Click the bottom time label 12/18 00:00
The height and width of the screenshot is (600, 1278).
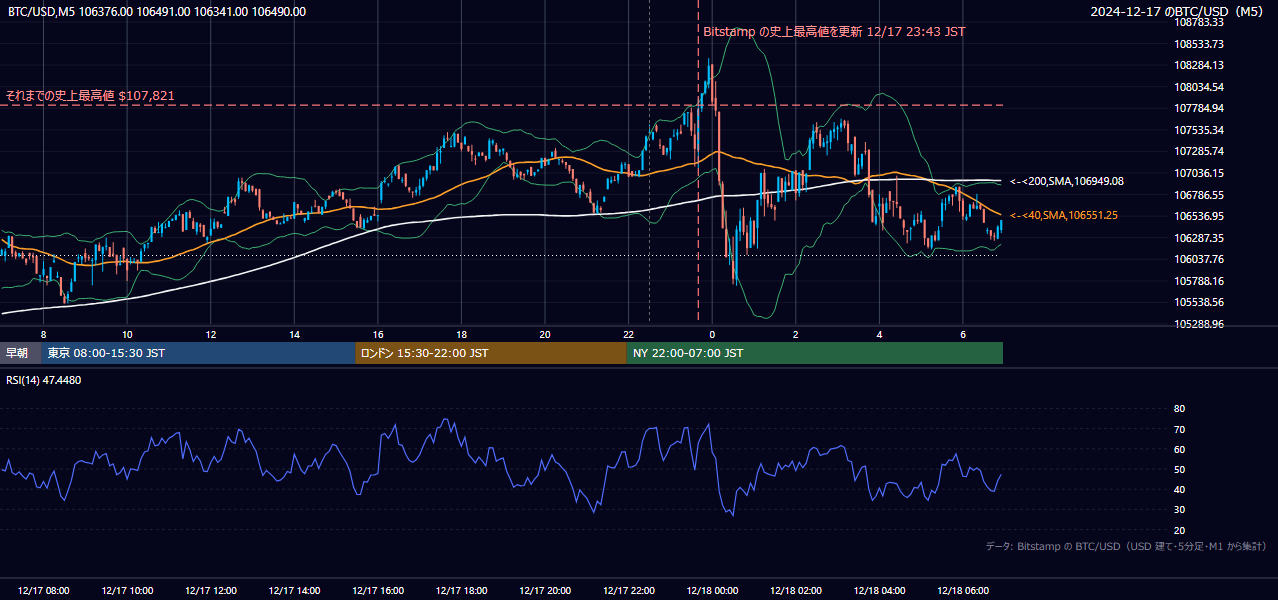(712, 591)
